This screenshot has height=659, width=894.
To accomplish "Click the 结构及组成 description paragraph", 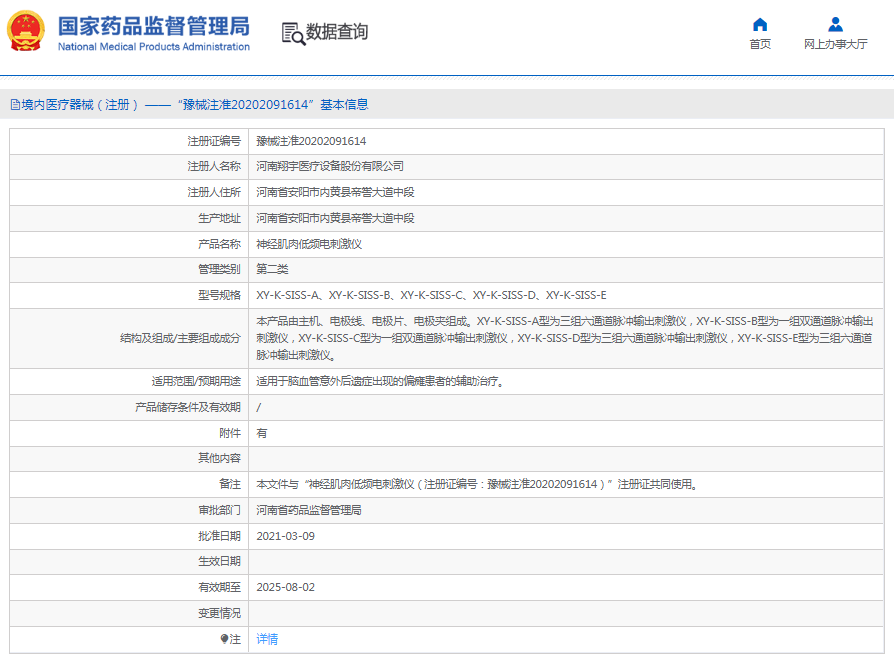I will click(x=564, y=338).
